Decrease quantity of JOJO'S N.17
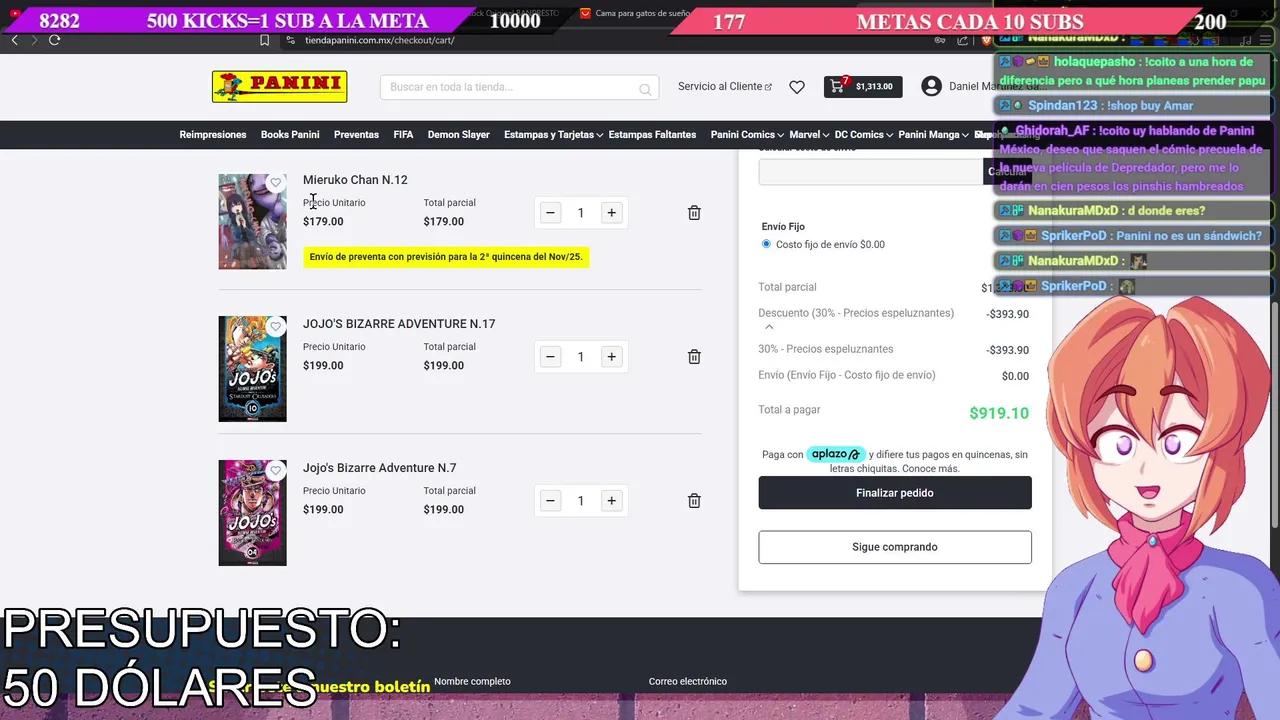The height and width of the screenshot is (720, 1280). tap(550, 356)
